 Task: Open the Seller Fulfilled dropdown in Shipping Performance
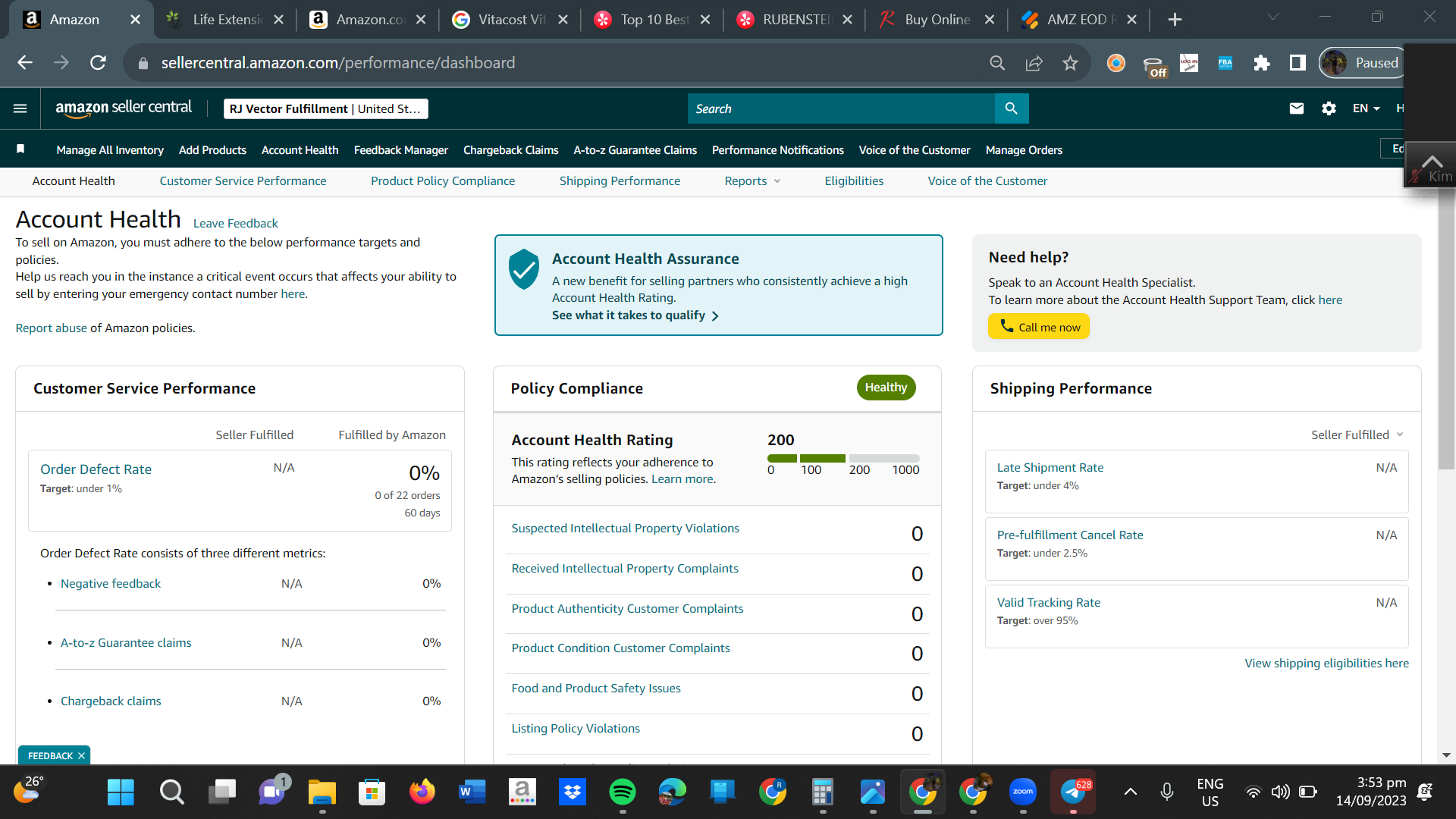point(1357,435)
